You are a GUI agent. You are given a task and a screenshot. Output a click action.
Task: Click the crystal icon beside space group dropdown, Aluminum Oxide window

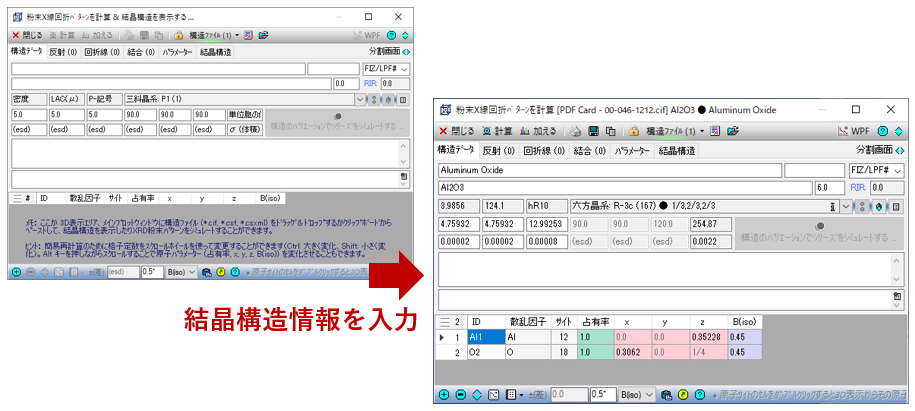point(880,207)
